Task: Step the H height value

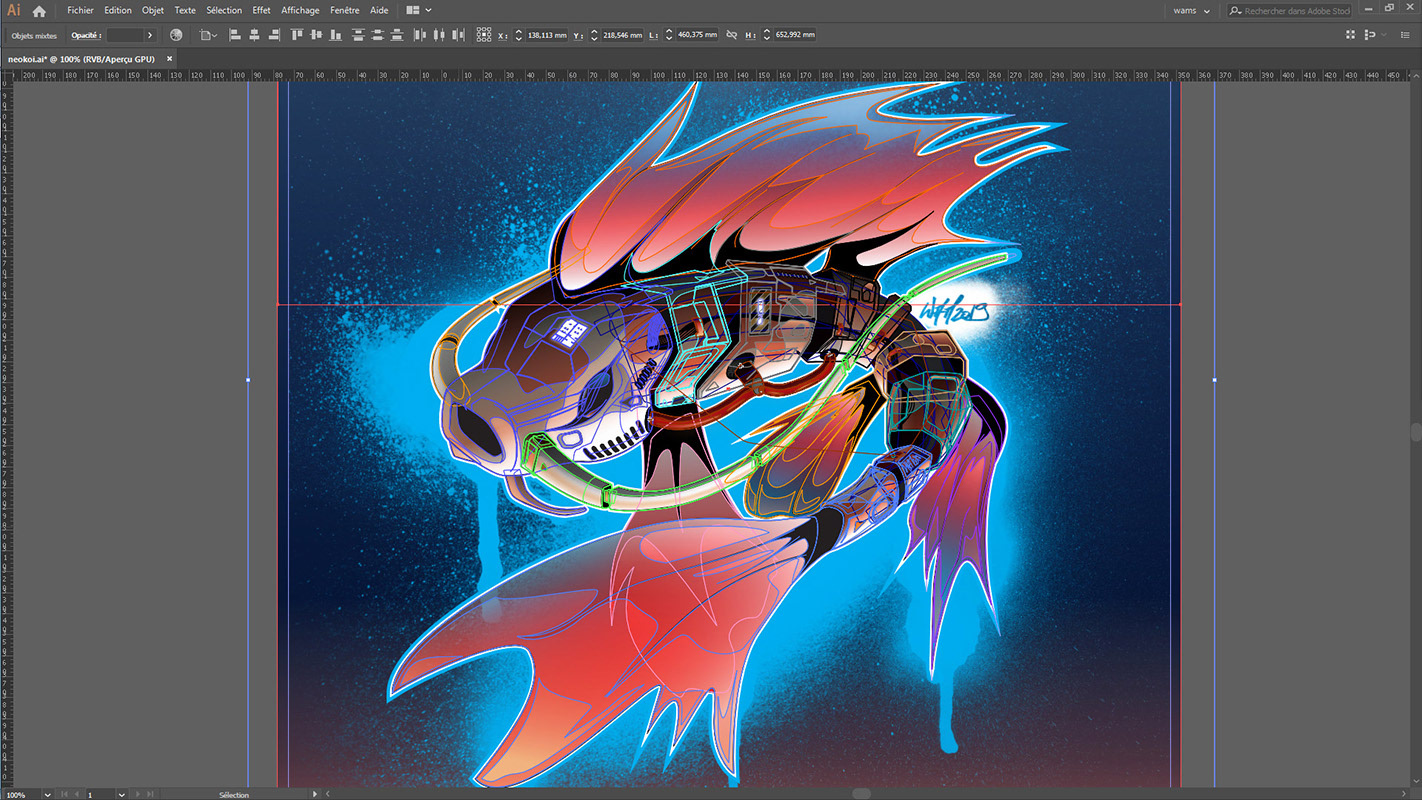Action: (x=767, y=35)
